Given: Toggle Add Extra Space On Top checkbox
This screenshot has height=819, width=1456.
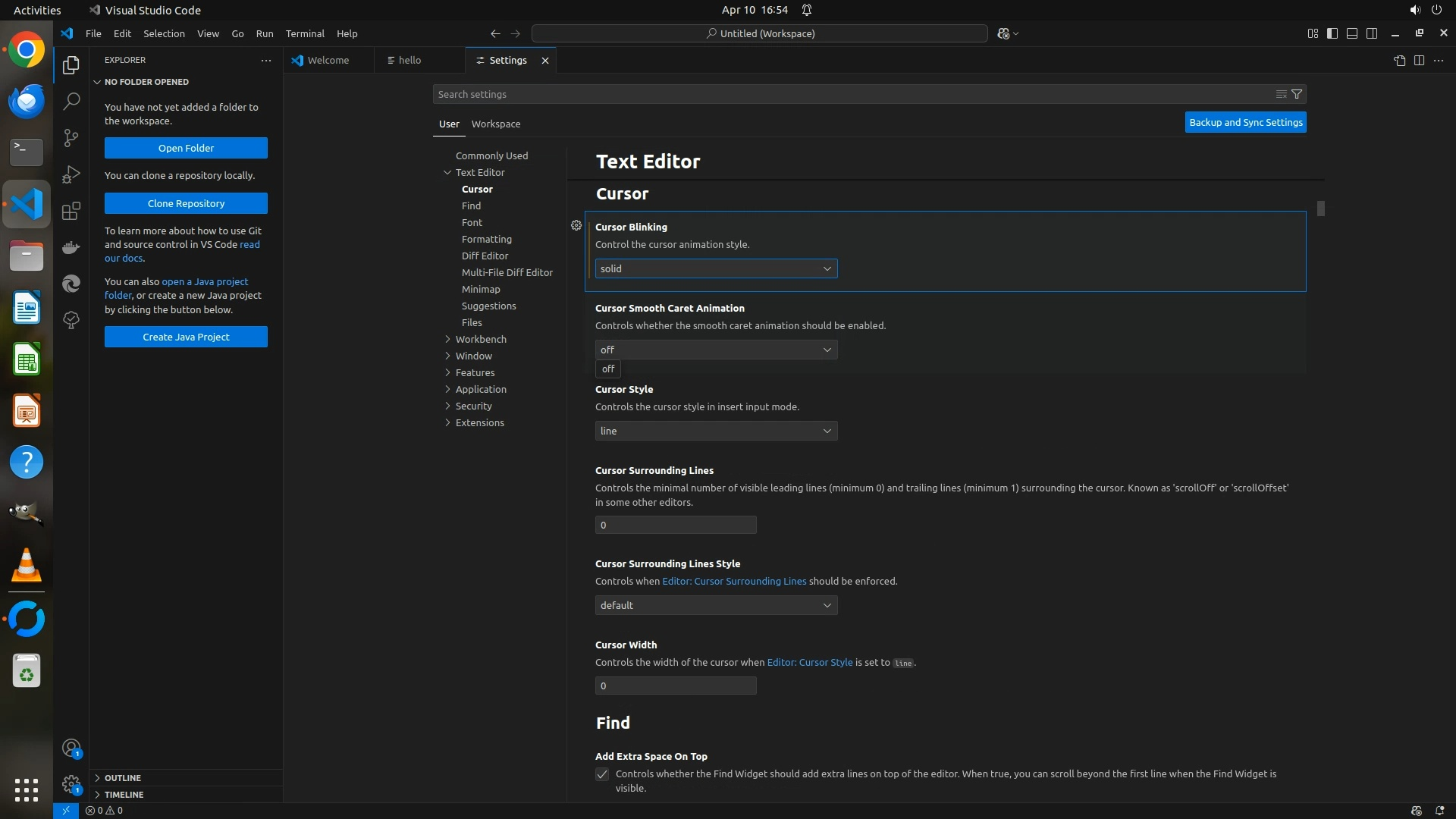Looking at the screenshot, I should [x=602, y=774].
